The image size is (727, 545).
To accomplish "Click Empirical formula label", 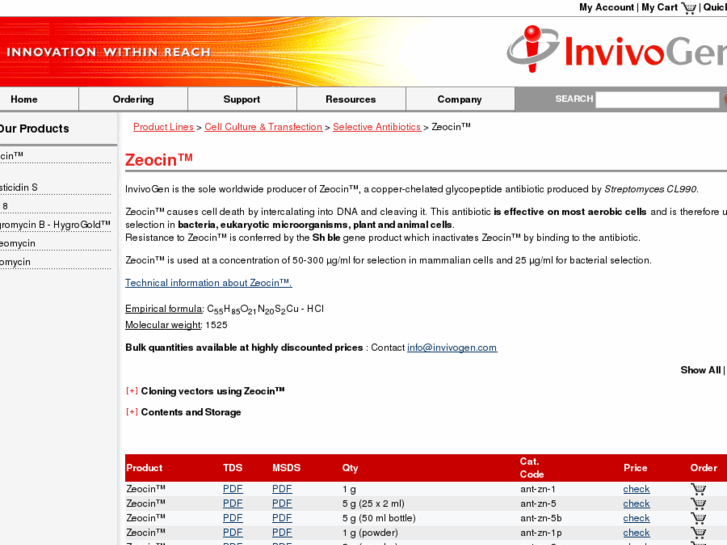I will (x=164, y=309).
